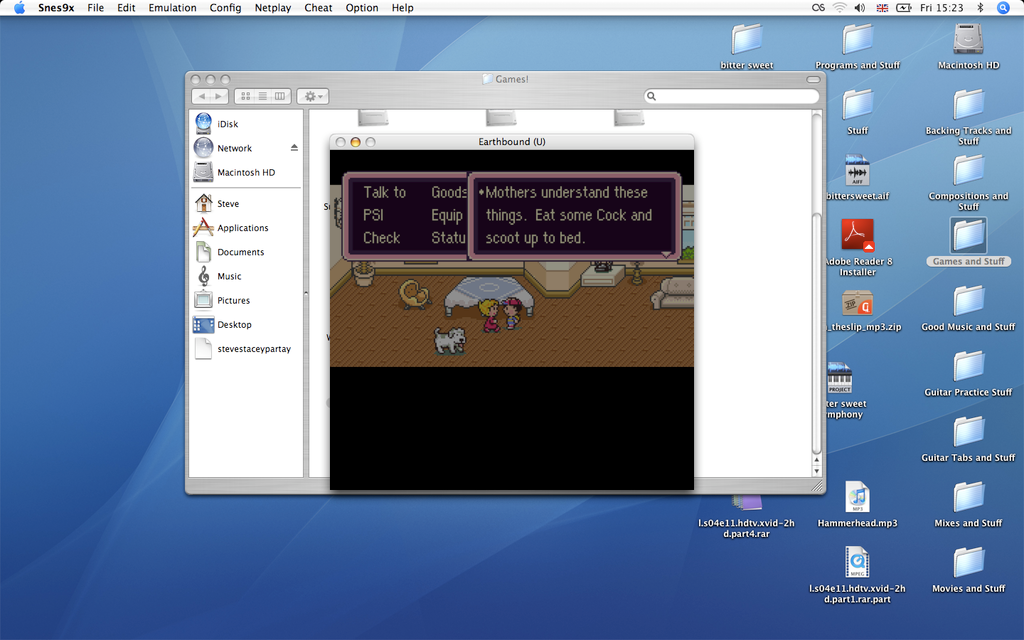Open the Netplay menu
This screenshot has width=1024, height=640.
coord(273,8)
